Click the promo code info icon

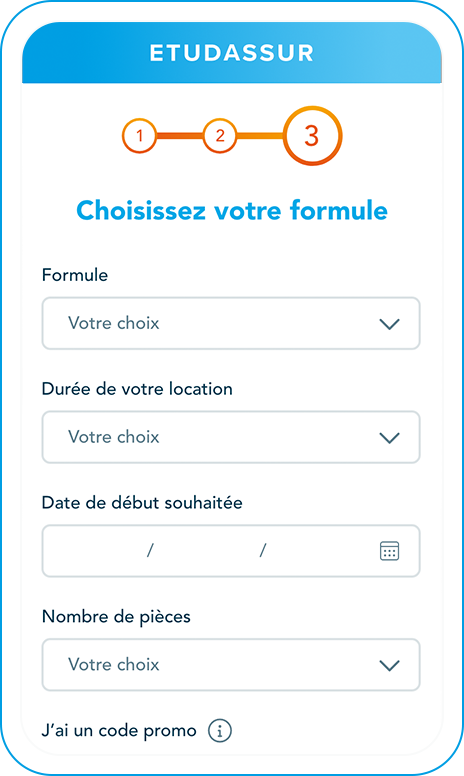(220, 730)
